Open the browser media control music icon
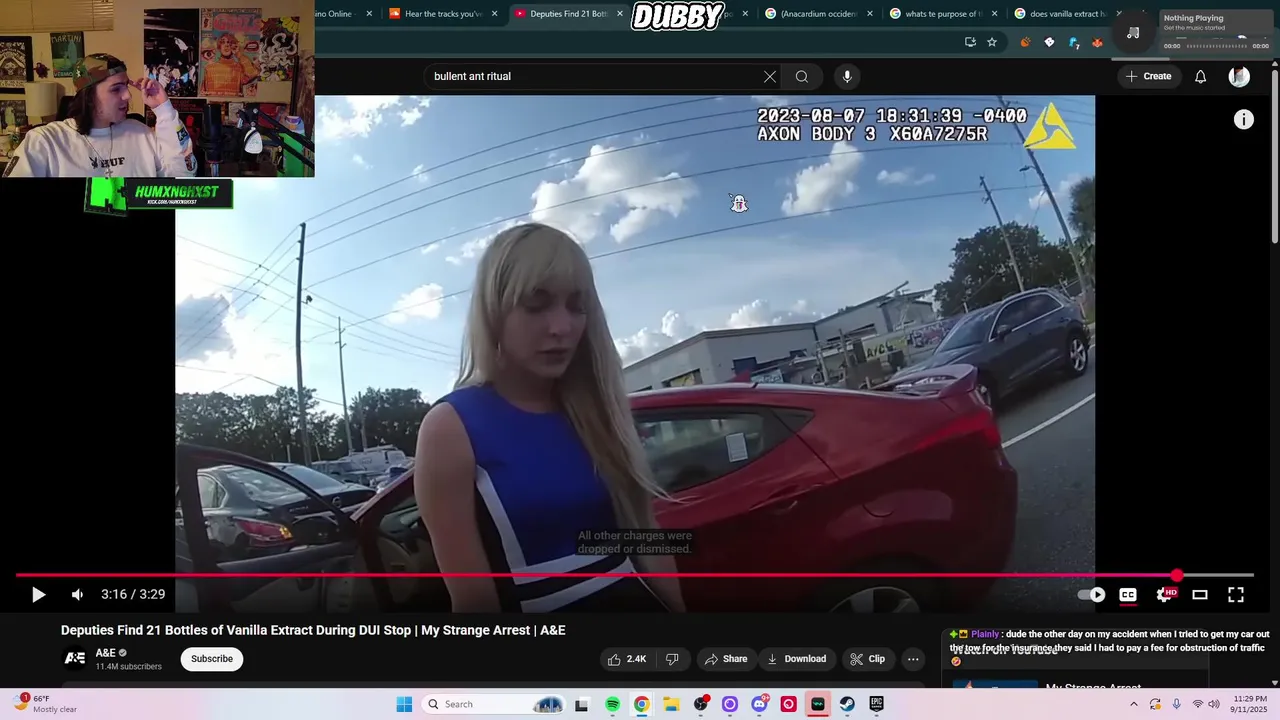The width and height of the screenshot is (1280, 720). (x=1133, y=32)
